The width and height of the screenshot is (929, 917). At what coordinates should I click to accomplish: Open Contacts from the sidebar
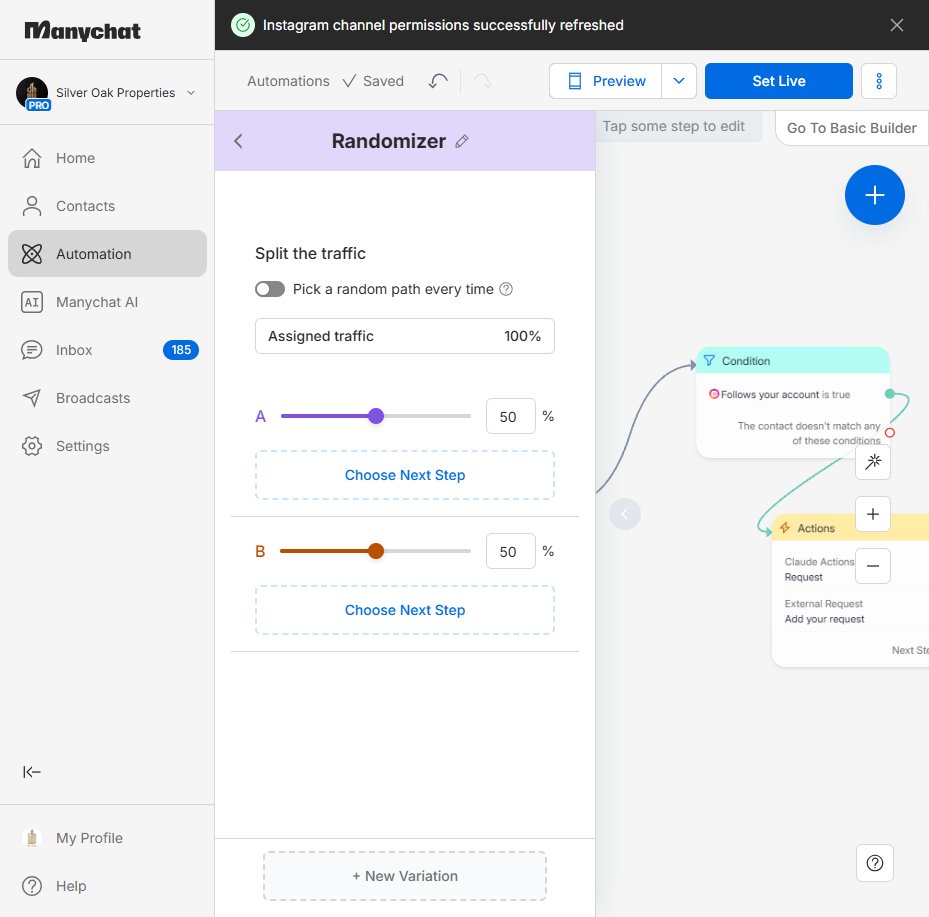(107, 206)
